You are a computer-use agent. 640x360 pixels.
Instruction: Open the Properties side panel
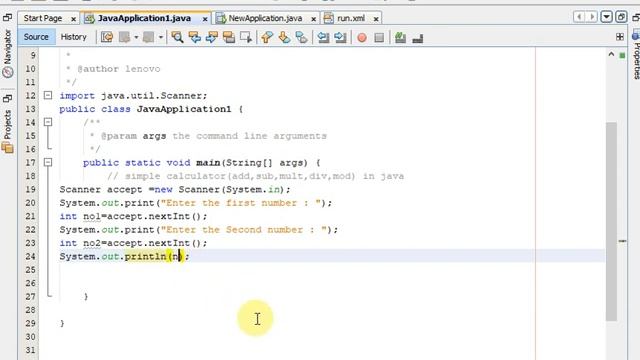636,55
